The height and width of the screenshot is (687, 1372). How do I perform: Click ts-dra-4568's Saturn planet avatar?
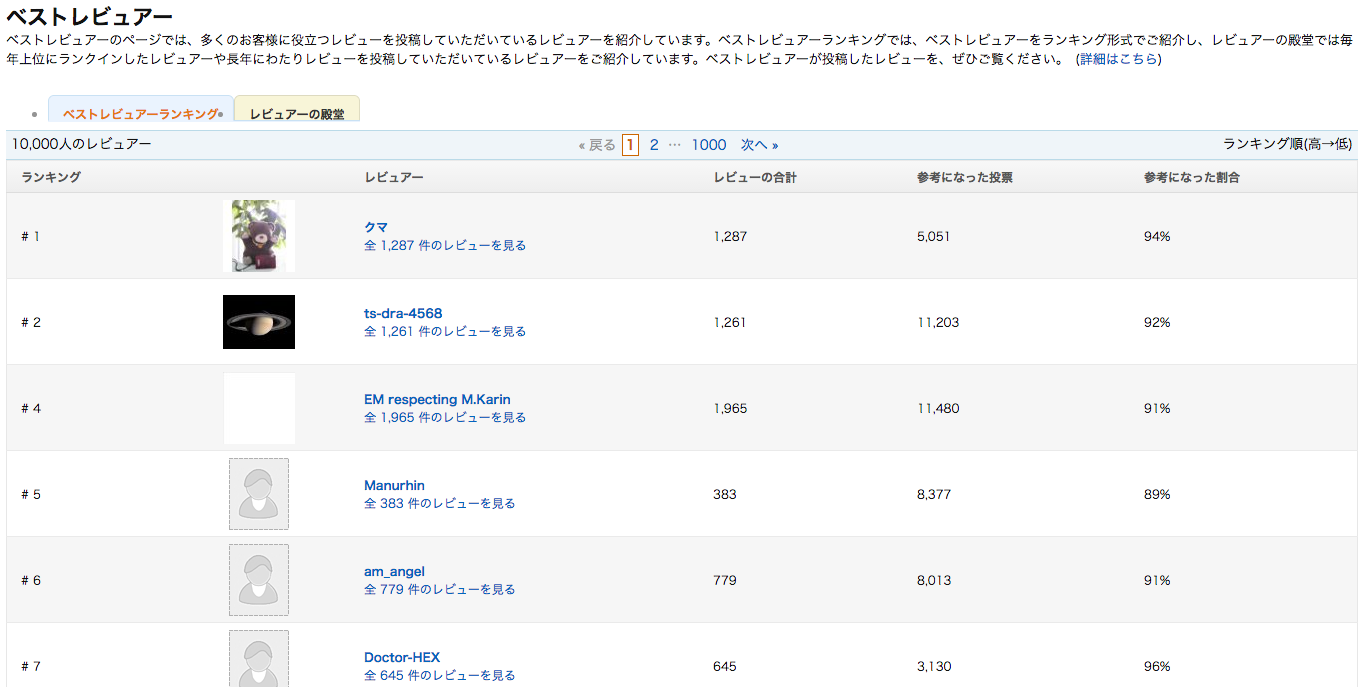[259, 322]
